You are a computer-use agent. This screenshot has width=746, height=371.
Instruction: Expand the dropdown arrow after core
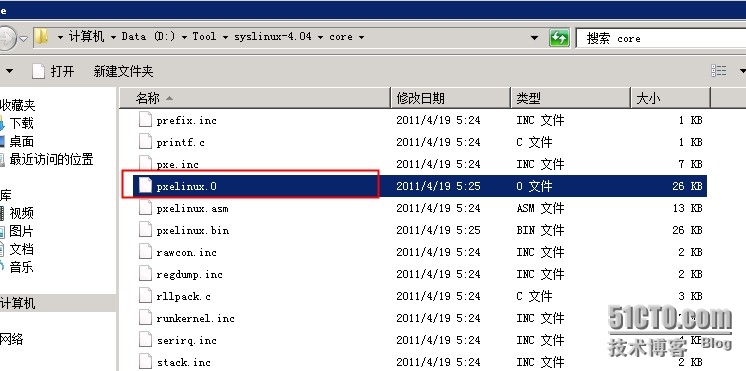[x=362, y=37]
